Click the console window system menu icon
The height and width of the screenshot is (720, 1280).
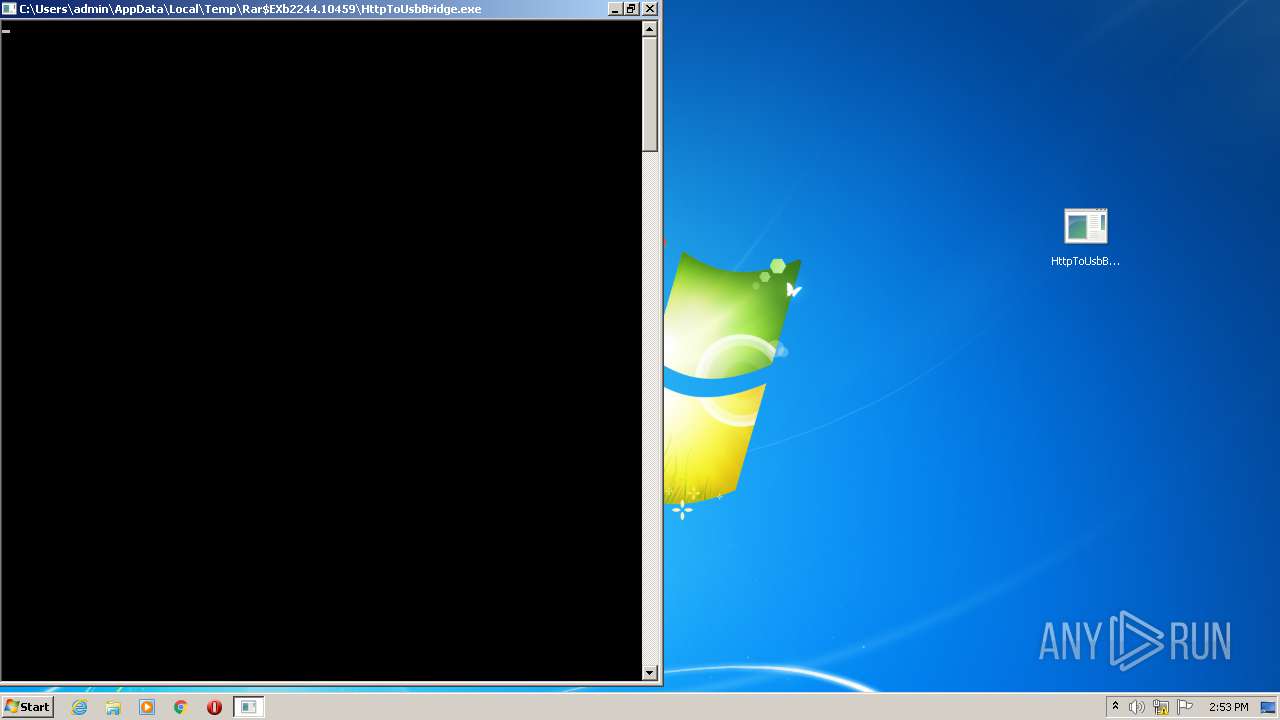pos(9,9)
